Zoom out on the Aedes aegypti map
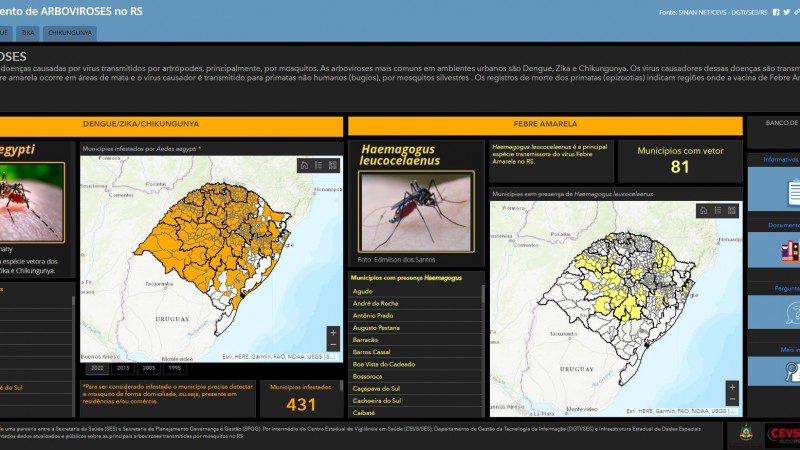 [x=333, y=345]
